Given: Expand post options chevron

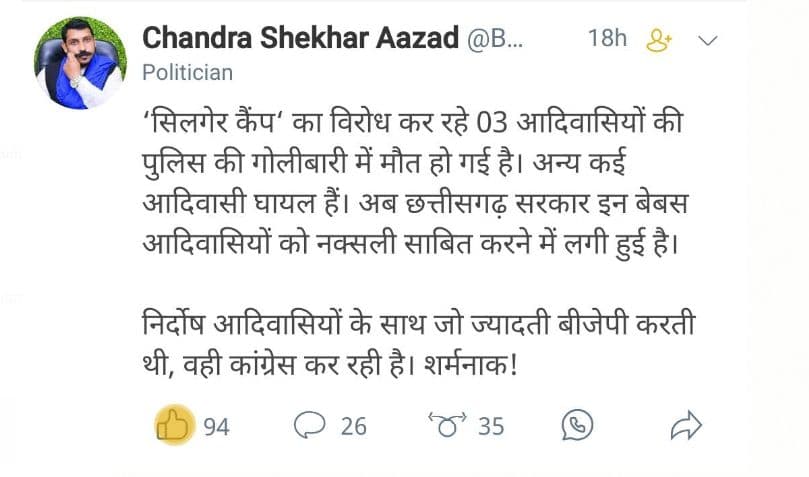Looking at the screenshot, I should tap(707, 40).
